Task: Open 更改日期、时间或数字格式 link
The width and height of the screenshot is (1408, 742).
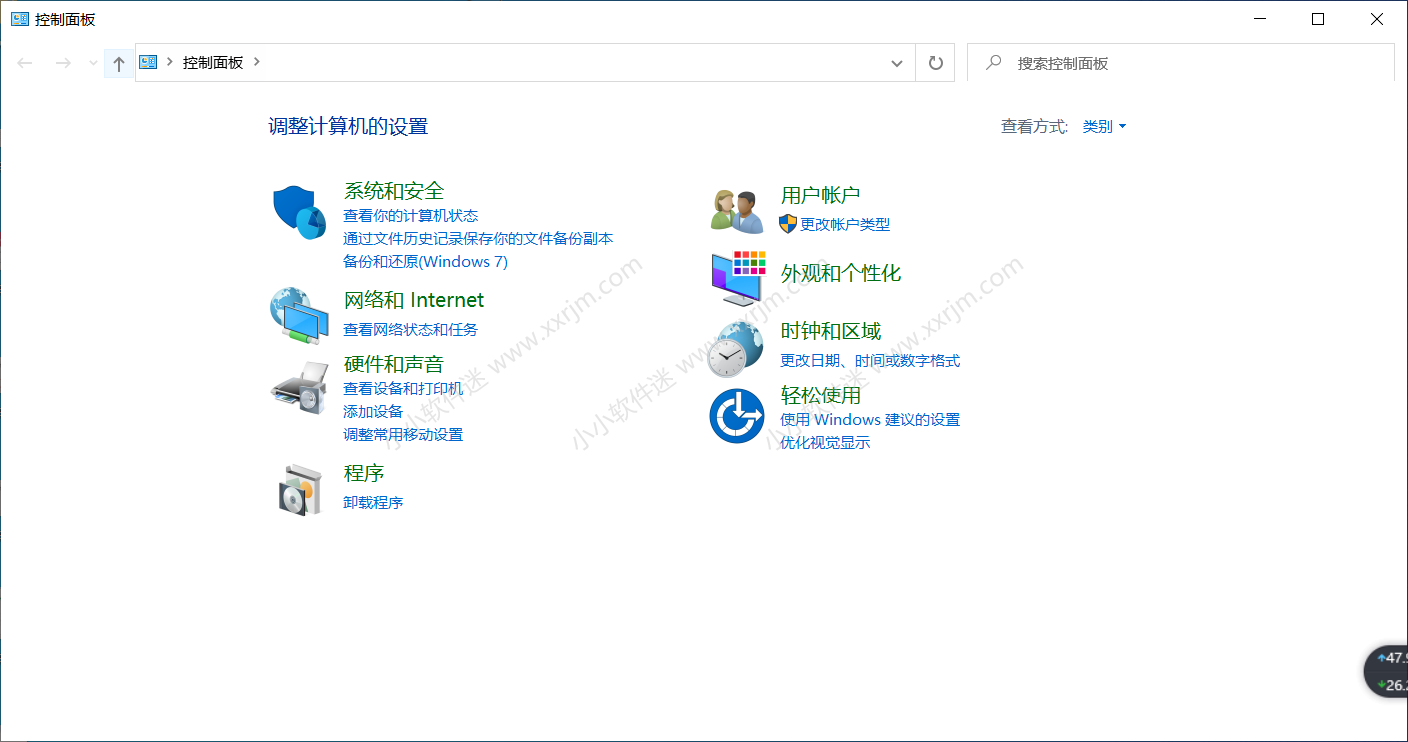Action: click(870, 360)
